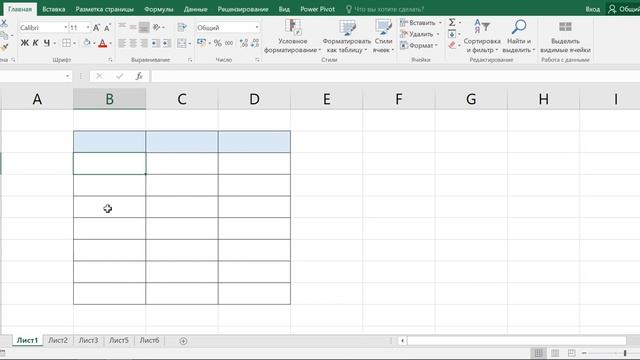Click the Cut scissors icon
Viewport: 640px width, 360px height.
coord(4,24)
